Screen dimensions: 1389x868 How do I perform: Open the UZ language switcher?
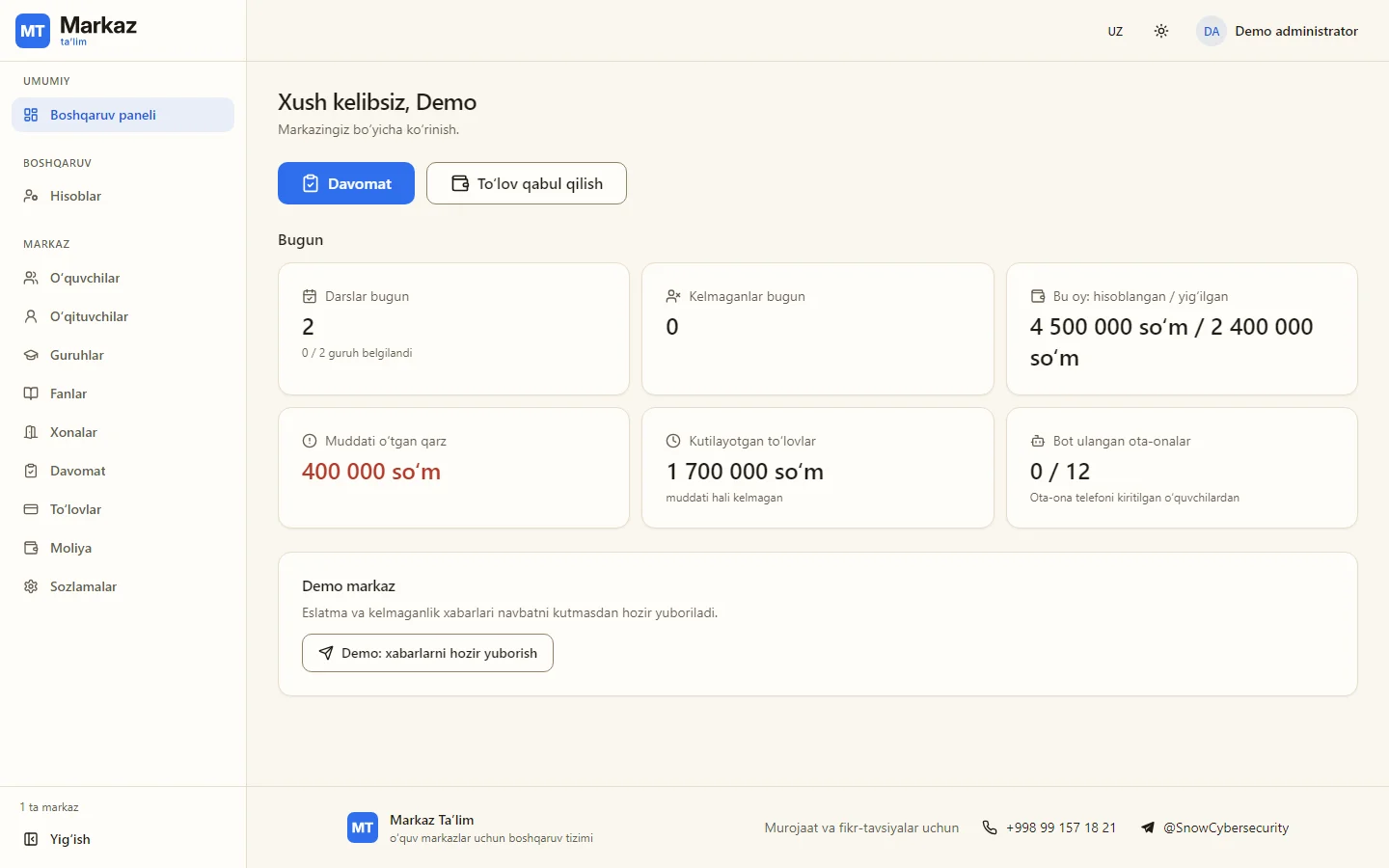click(1115, 31)
